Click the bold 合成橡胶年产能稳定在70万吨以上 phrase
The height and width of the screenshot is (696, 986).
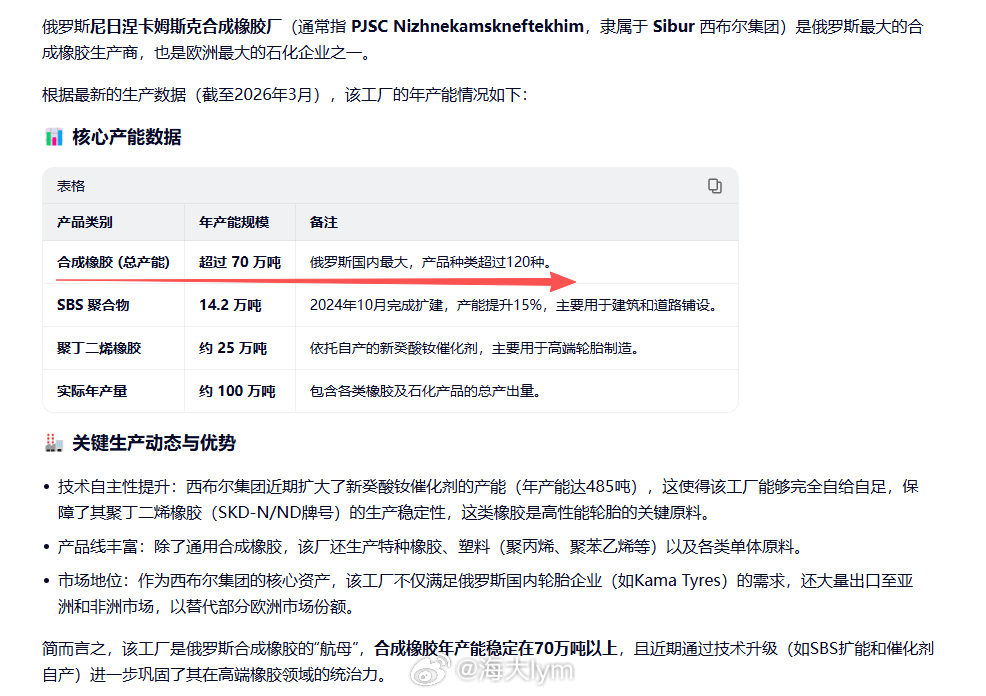click(496, 648)
